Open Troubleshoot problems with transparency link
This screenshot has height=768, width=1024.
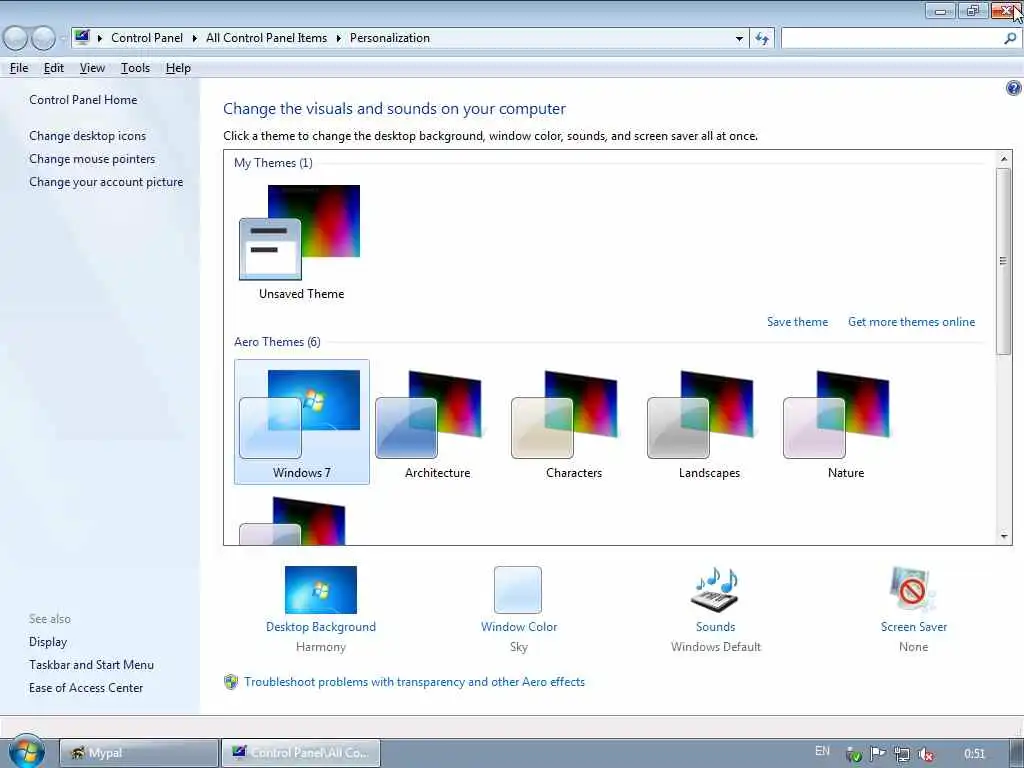pyautogui.click(x=415, y=682)
